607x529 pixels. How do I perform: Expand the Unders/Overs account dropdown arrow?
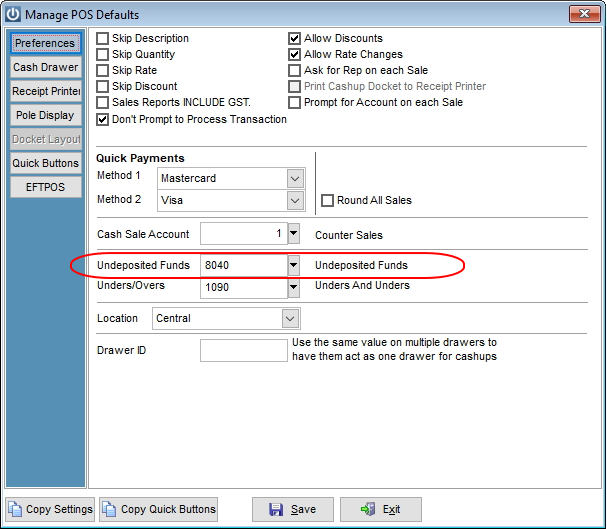(293, 287)
